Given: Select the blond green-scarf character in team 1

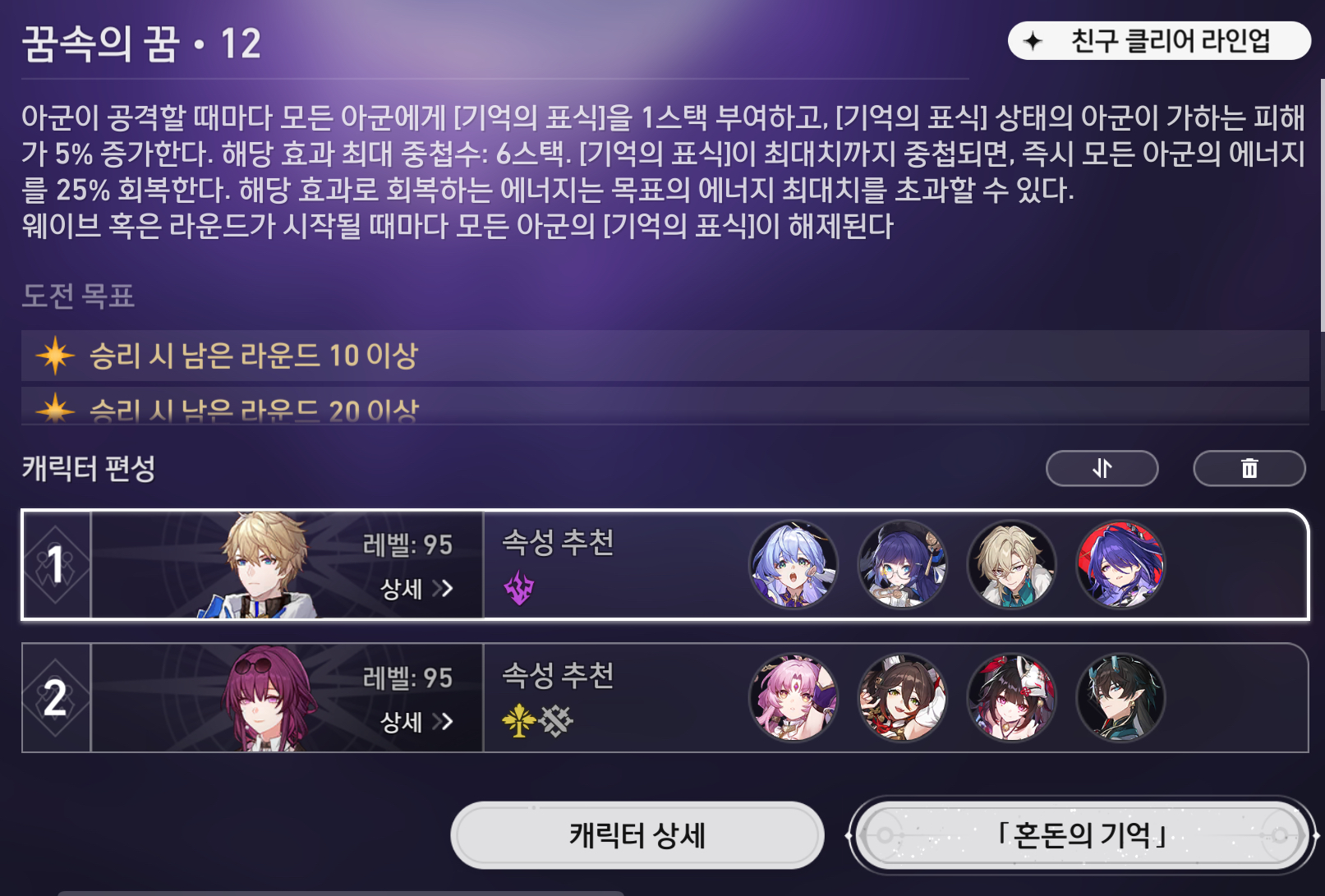Looking at the screenshot, I should [x=1011, y=565].
